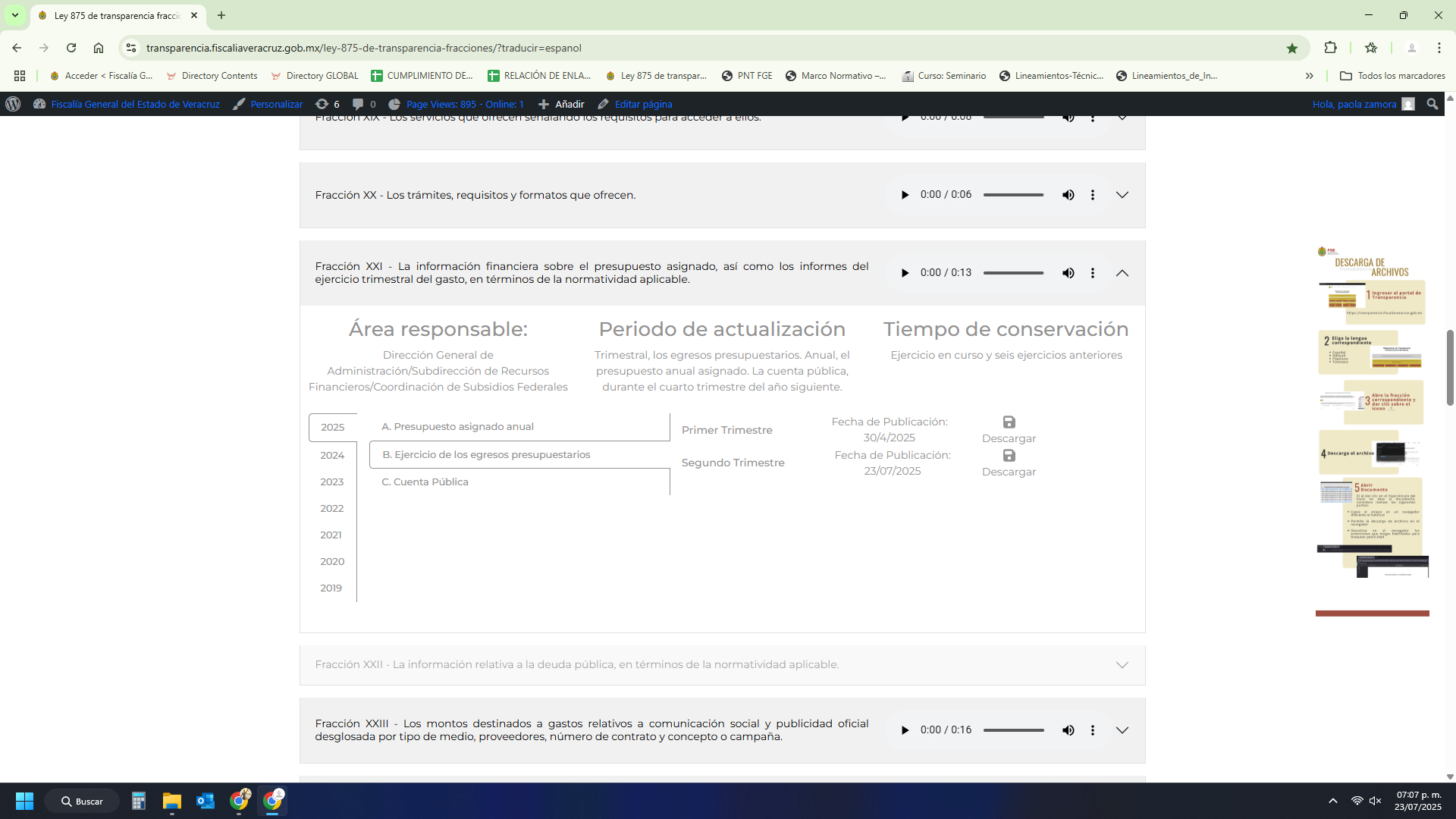Select the 2024 year tab
Viewport: 1456px width, 819px height.
(332, 455)
